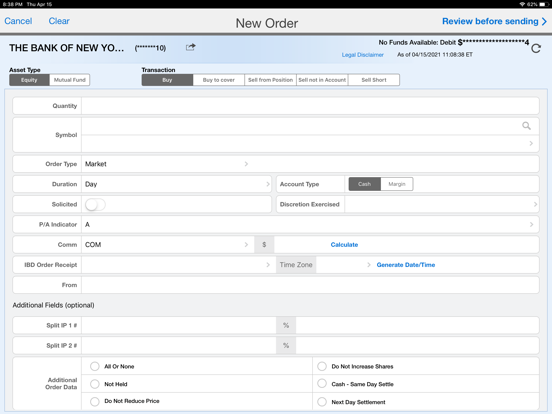This screenshot has height=414, width=552.
Task: Tap the Split IP 1 # field
Action: click(x=179, y=325)
